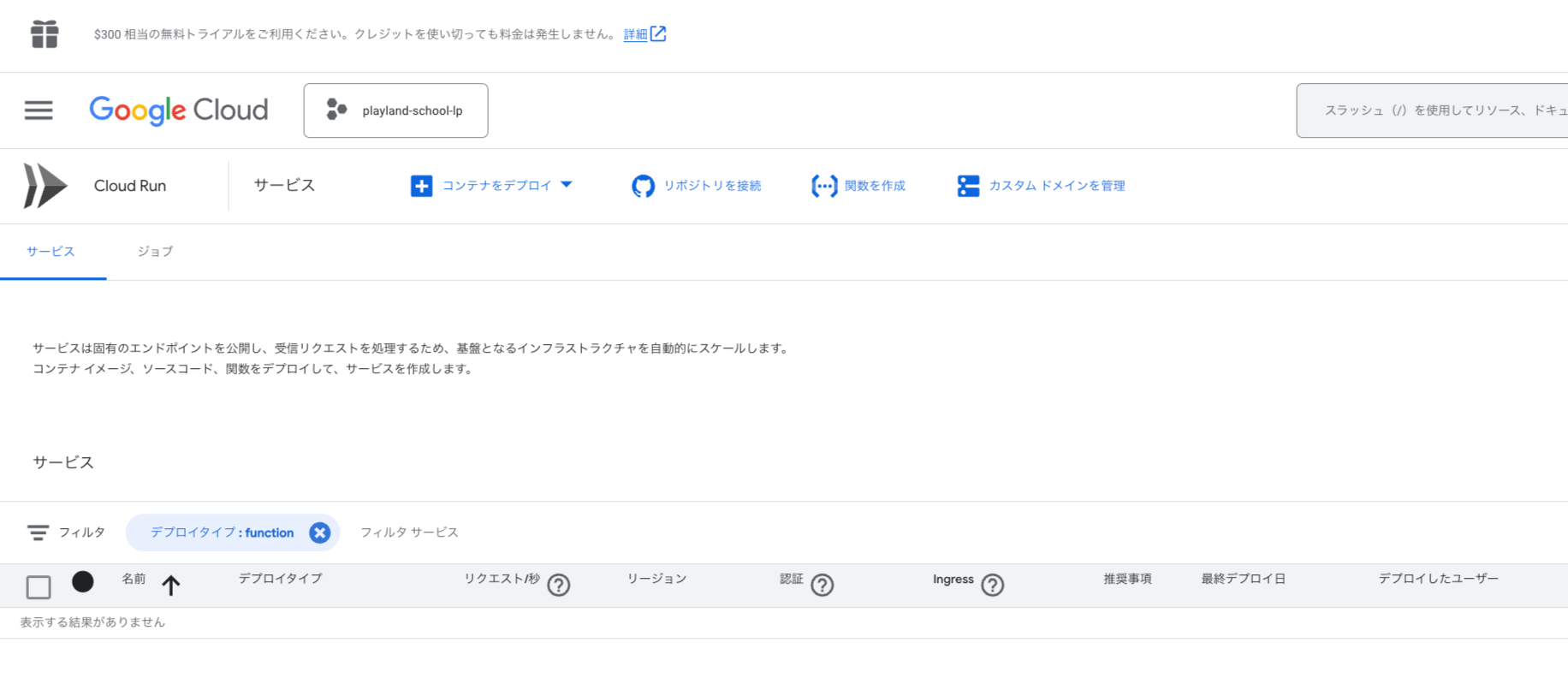
Task: Click the custom domain server icon
Action: 968,186
